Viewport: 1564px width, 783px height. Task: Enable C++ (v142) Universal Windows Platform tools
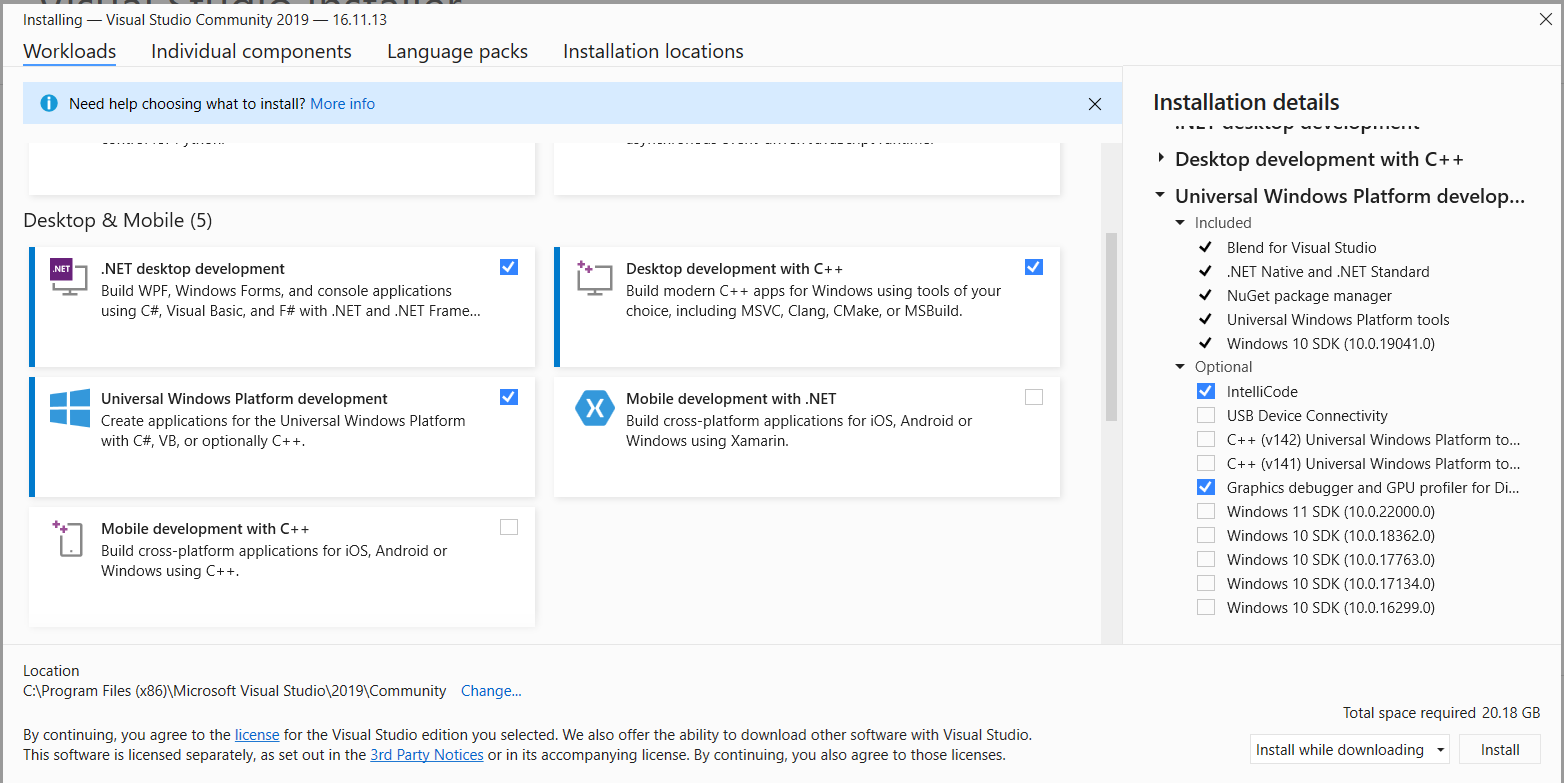click(1206, 439)
